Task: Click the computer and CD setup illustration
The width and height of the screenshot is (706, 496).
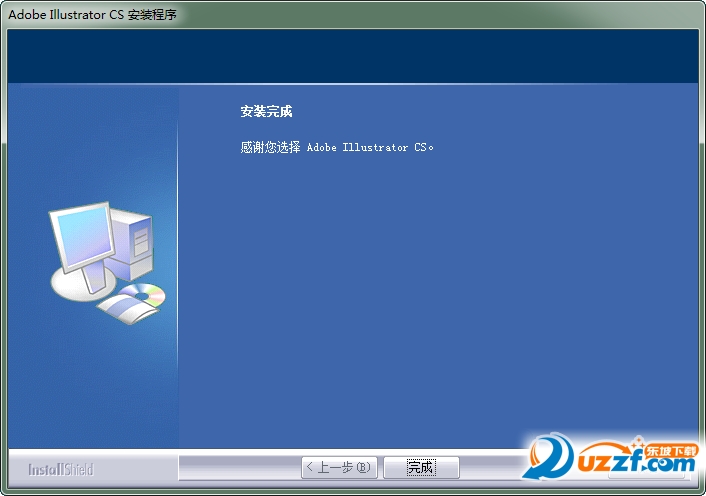Action: [x=107, y=263]
